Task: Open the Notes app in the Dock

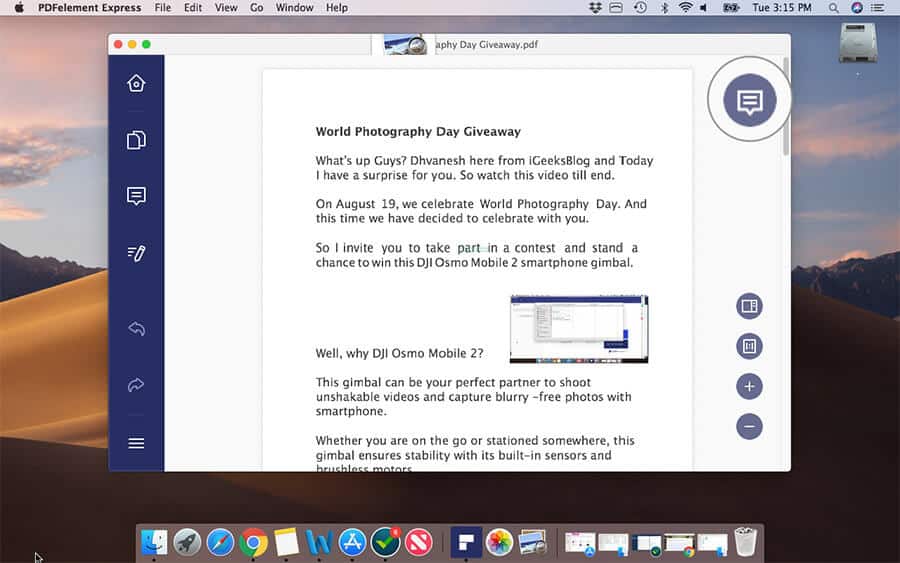Action: 286,542
